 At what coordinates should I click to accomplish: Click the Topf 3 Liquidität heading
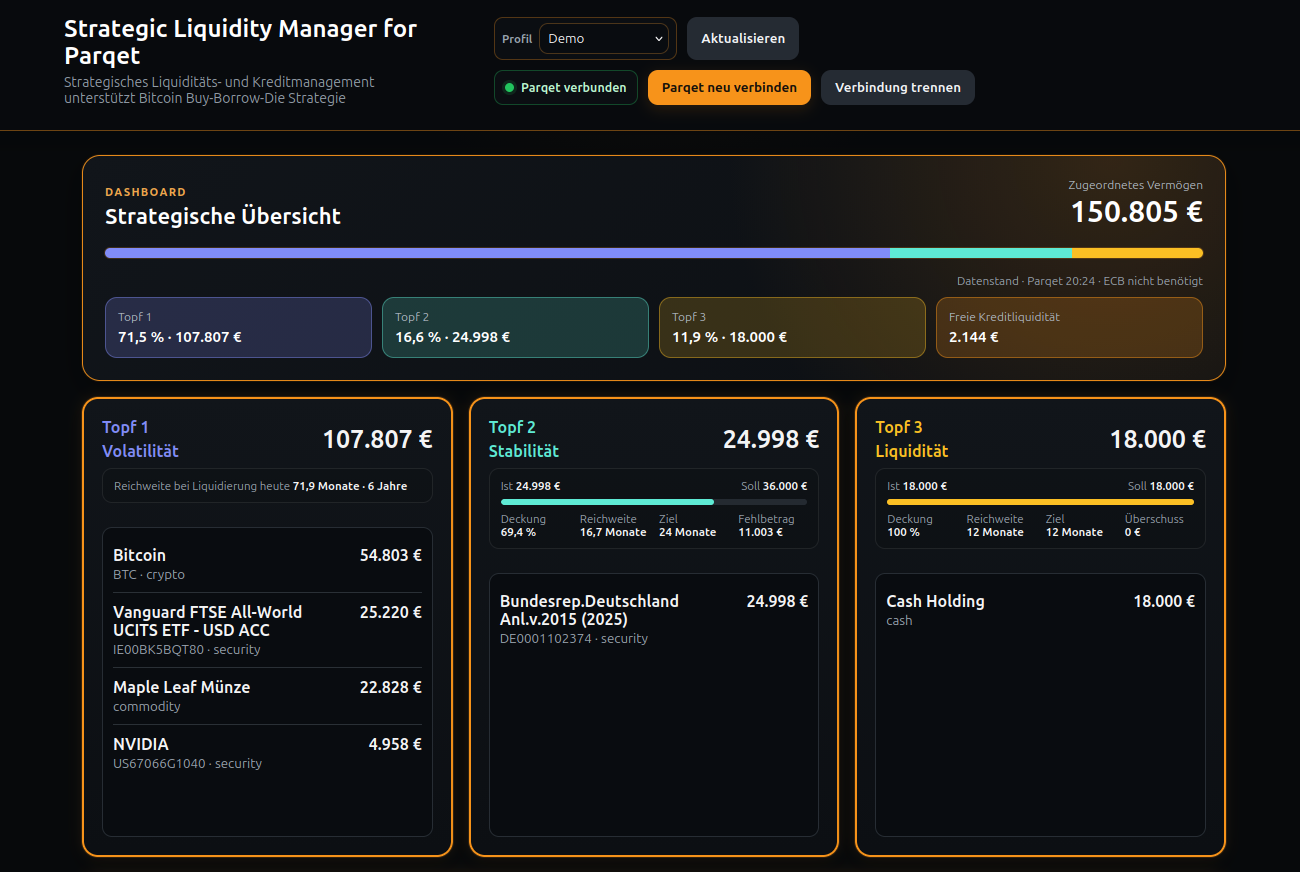click(x=912, y=439)
